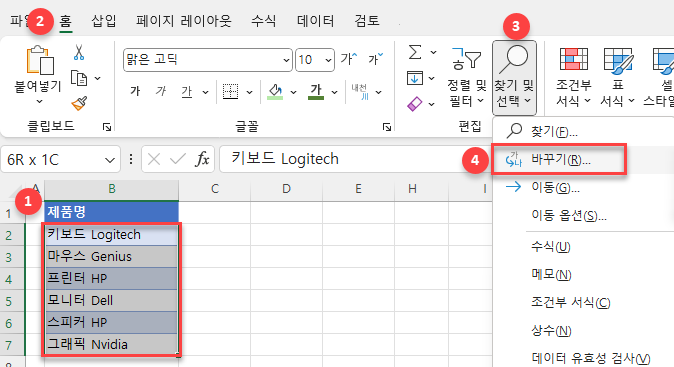
Task: Expand the AutoSum dropdown arrow
Action: click(x=433, y=52)
